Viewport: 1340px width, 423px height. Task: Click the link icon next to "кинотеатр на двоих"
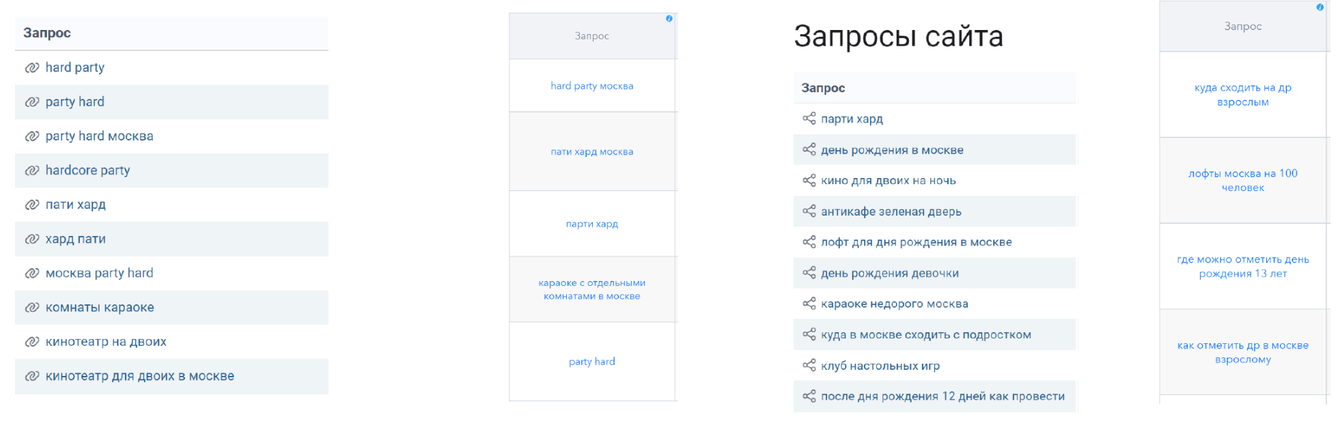click(x=32, y=342)
